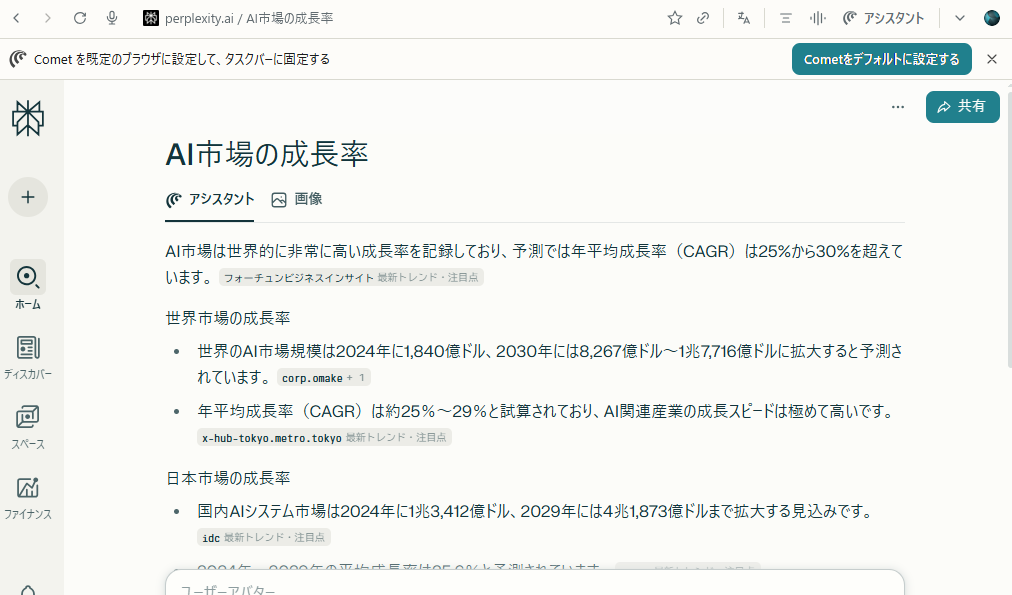Click the 共有 share button
Viewport: 1012px width, 595px height.
coord(962,107)
